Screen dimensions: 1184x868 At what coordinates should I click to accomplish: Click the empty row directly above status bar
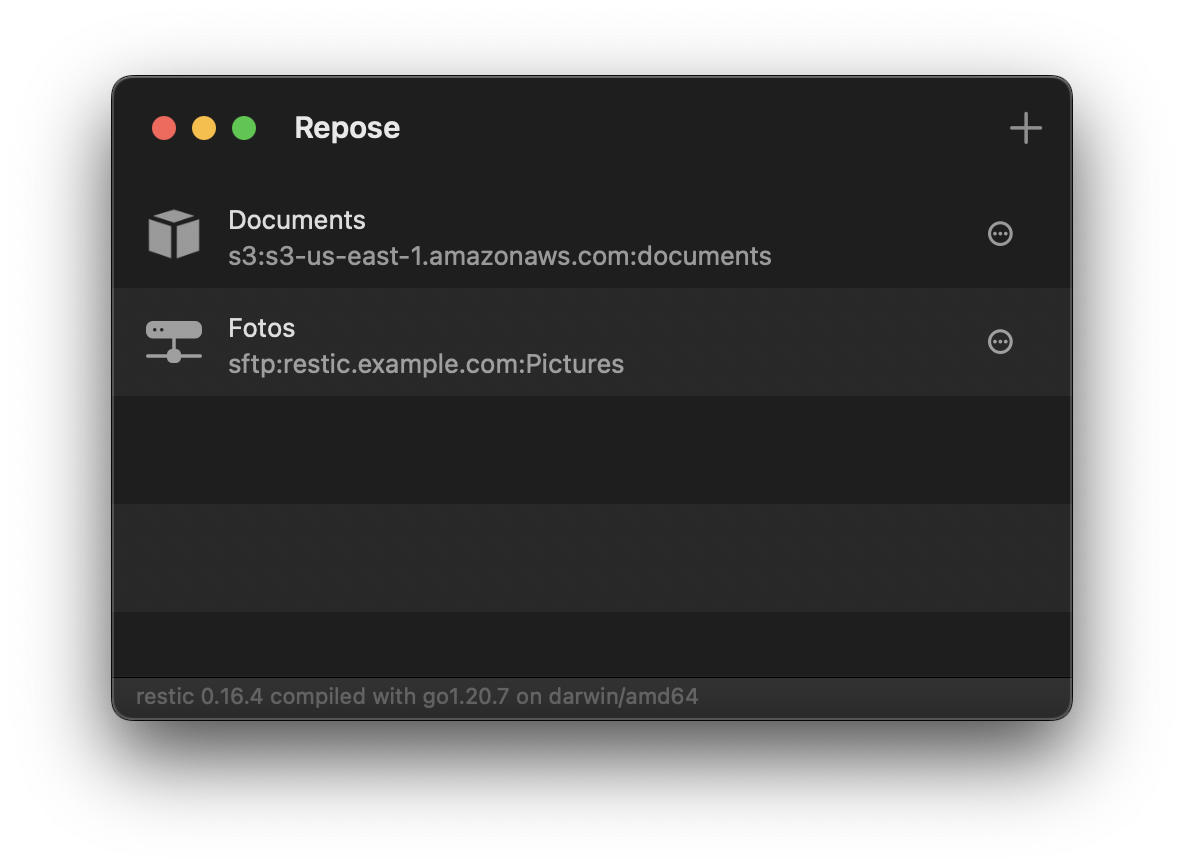tap(592, 645)
